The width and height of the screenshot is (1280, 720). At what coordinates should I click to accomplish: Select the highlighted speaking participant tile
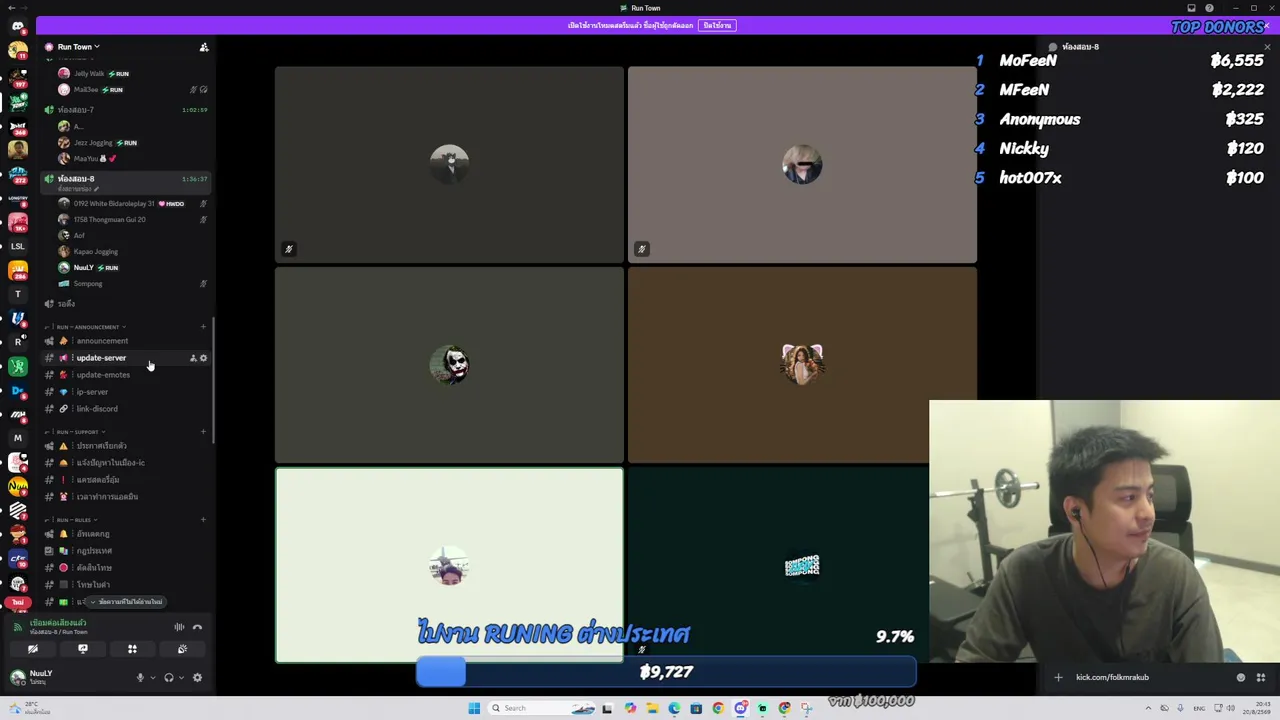[x=449, y=565]
